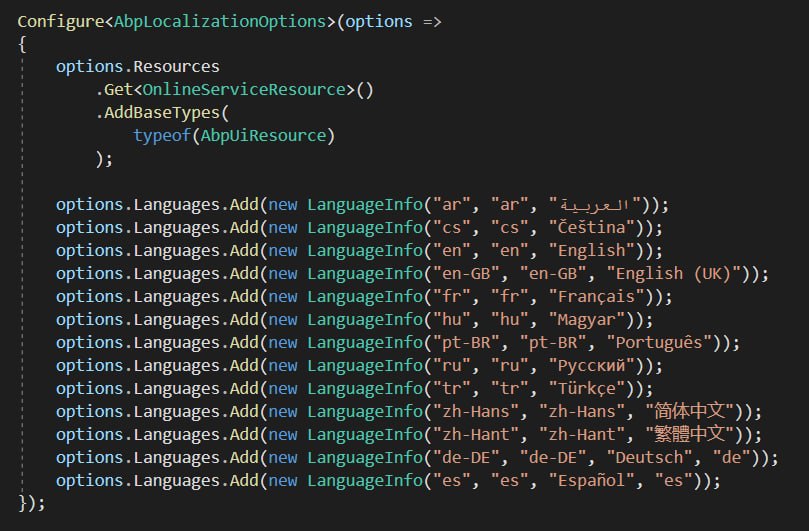Viewport: 809px width, 531px height.
Task: Click the first "zh-Hant" culture string
Action: [x=476, y=435]
